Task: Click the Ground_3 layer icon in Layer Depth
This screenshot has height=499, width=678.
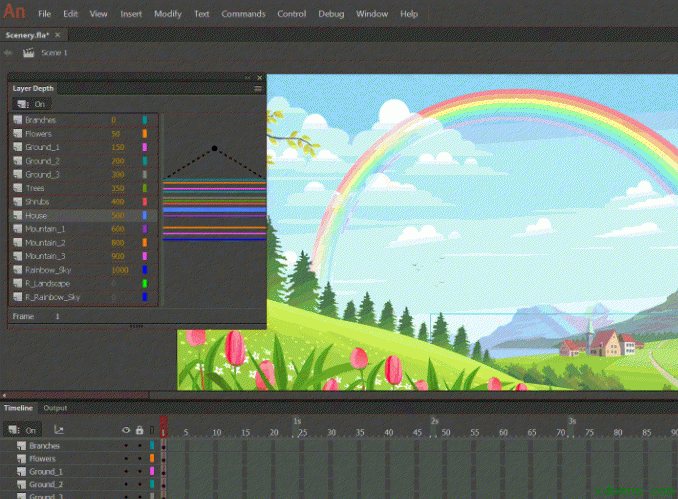Action: 17,174
